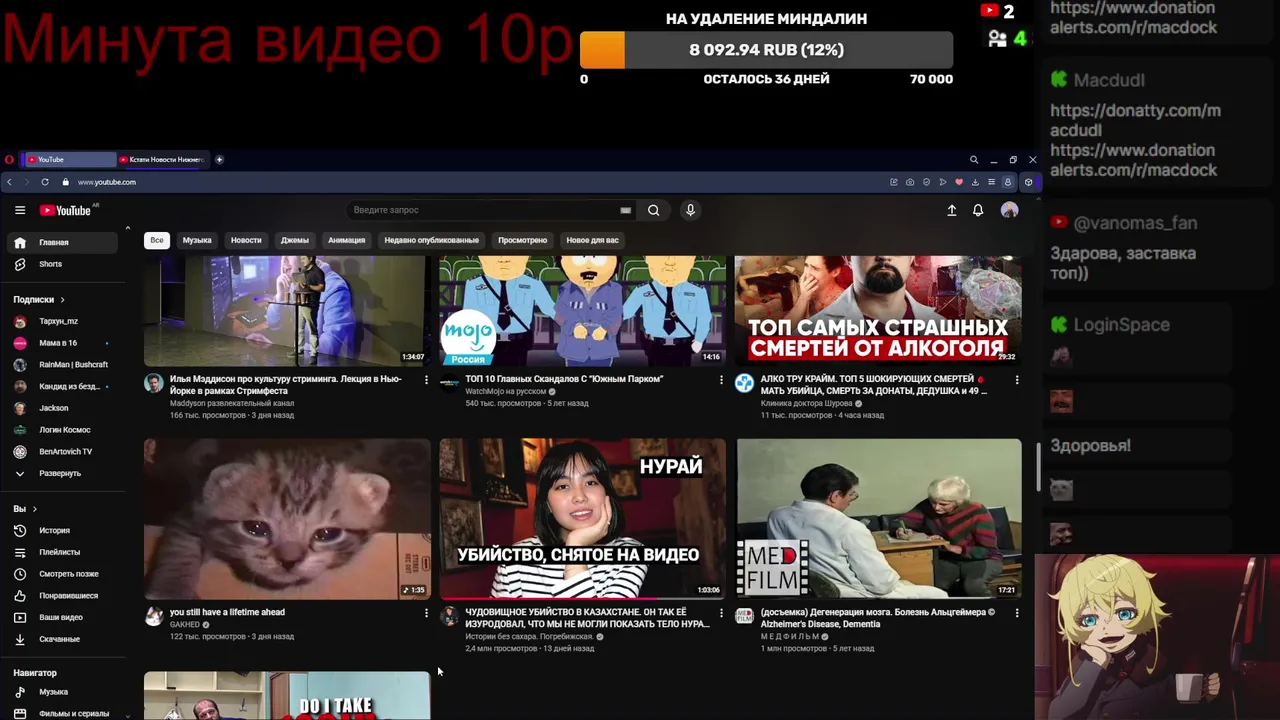Open Opera menu logo

(9, 160)
